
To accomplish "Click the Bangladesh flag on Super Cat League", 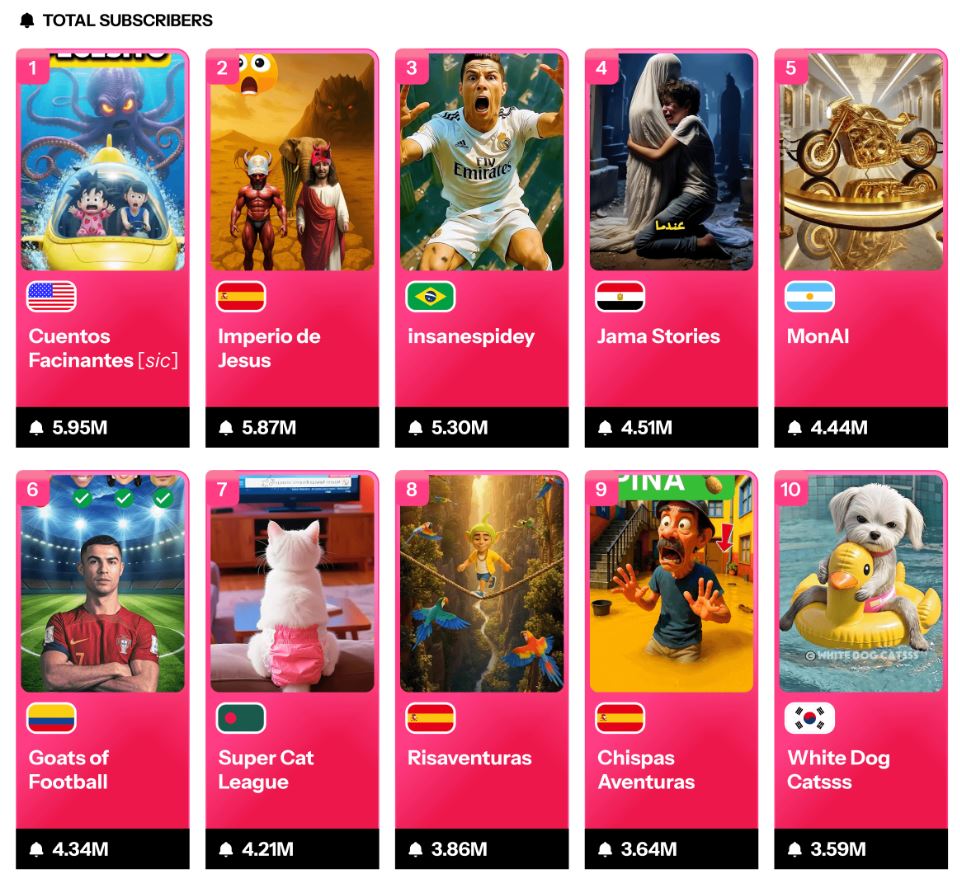I will [241, 718].
